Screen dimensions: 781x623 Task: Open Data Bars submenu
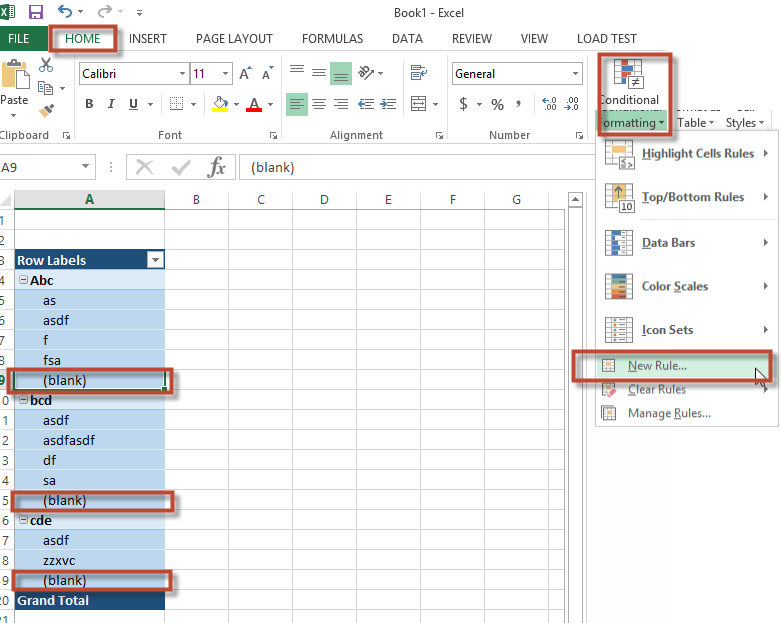(687, 243)
